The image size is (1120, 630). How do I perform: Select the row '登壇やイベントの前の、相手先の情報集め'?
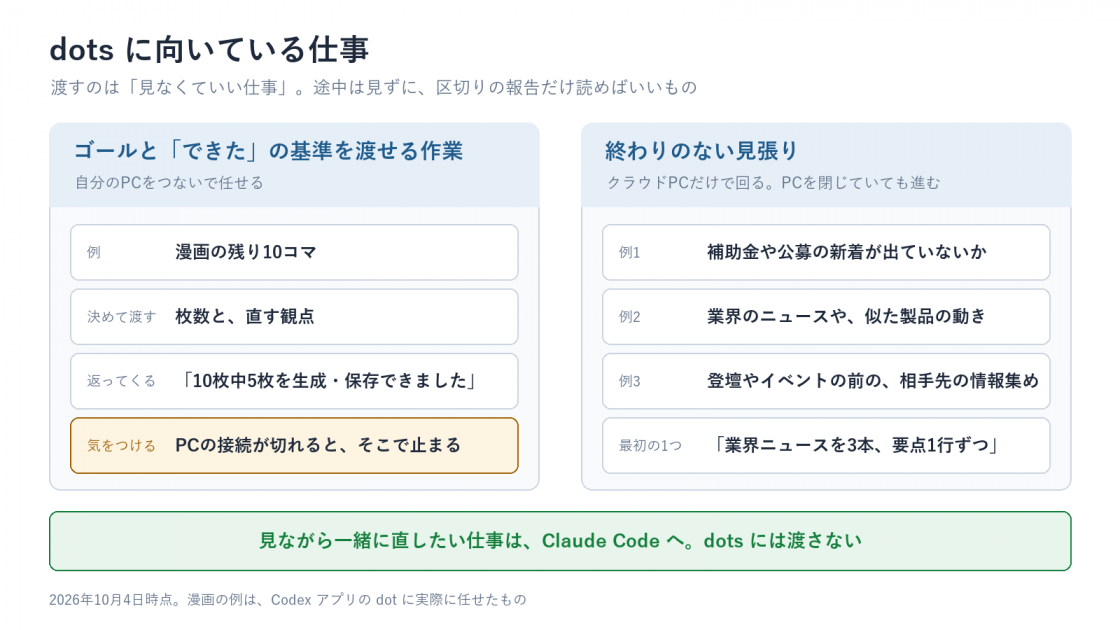(826, 381)
